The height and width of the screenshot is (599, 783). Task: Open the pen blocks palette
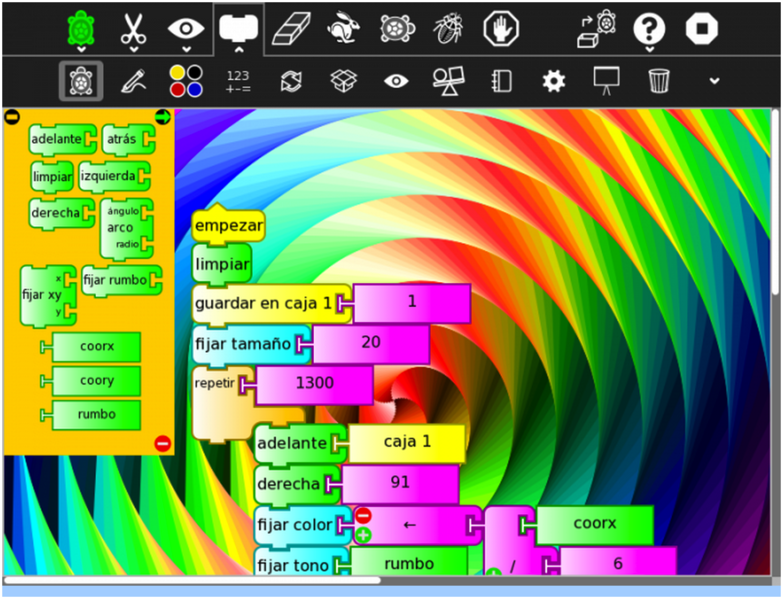[133, 81]
